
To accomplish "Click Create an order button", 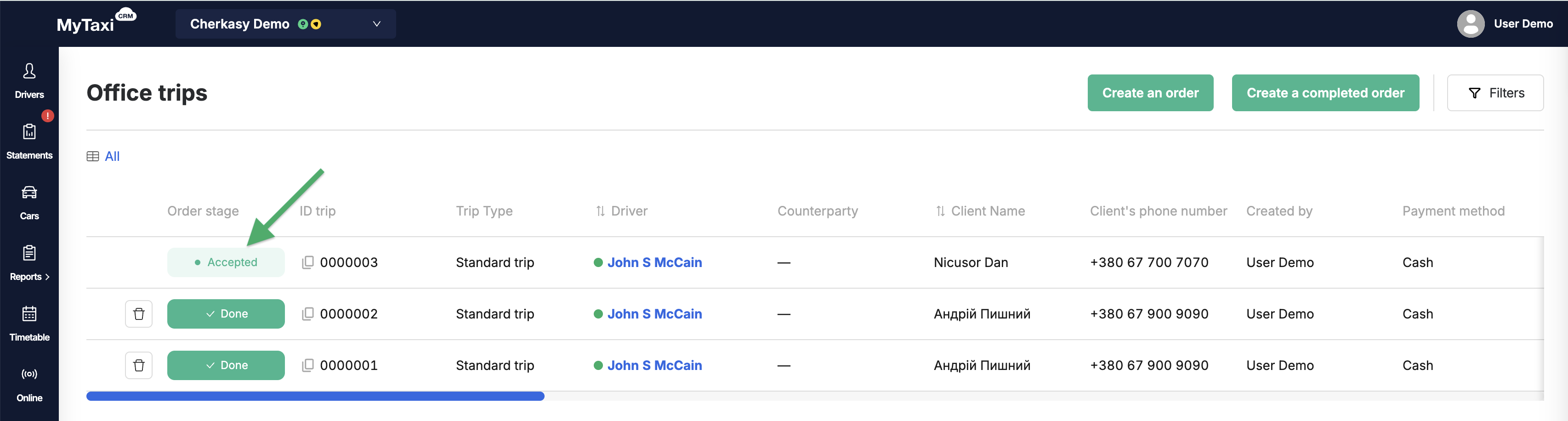I will pos(1150,93).
